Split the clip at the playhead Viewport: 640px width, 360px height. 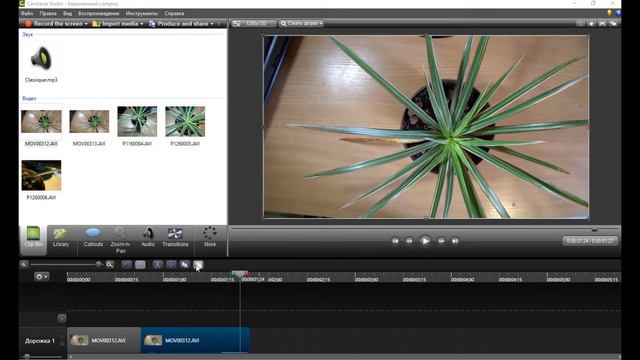[171, 265]
